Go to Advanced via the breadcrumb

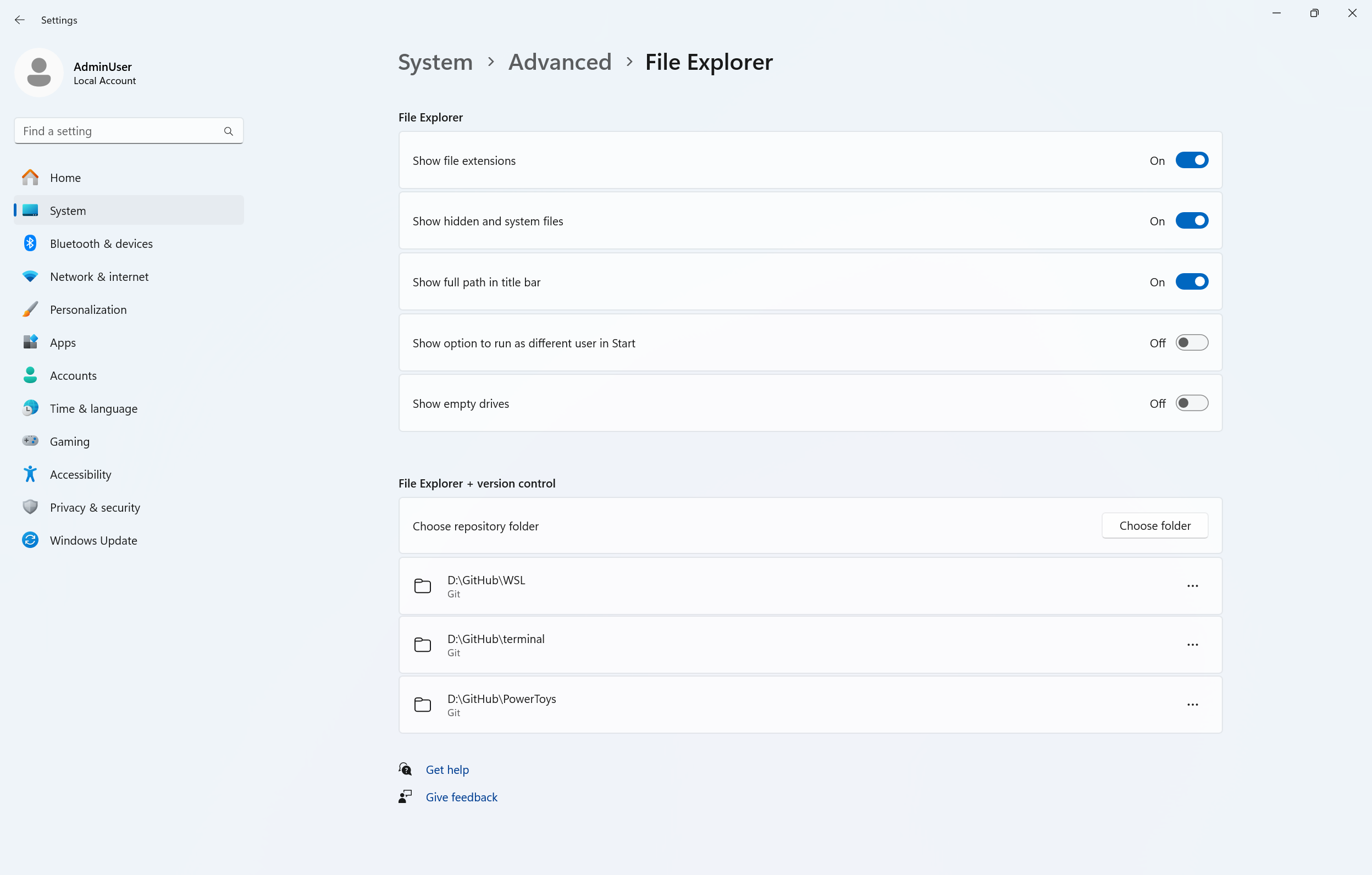(560, 62)
